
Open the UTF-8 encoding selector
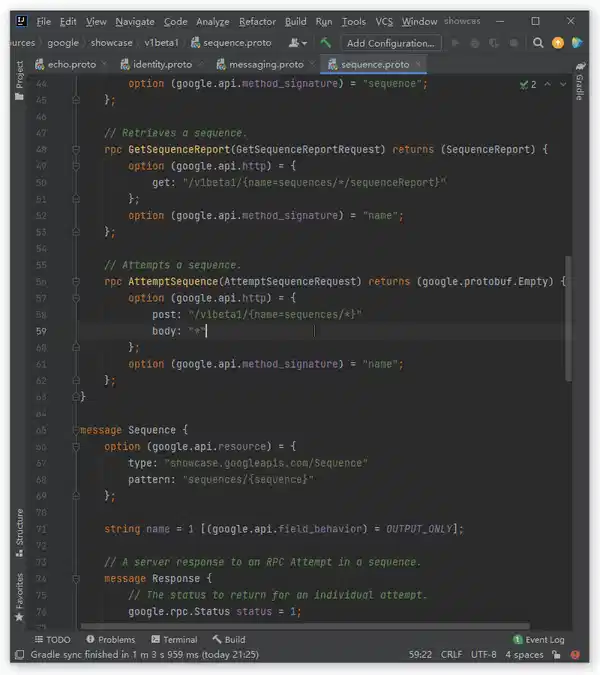coord(484,655)
